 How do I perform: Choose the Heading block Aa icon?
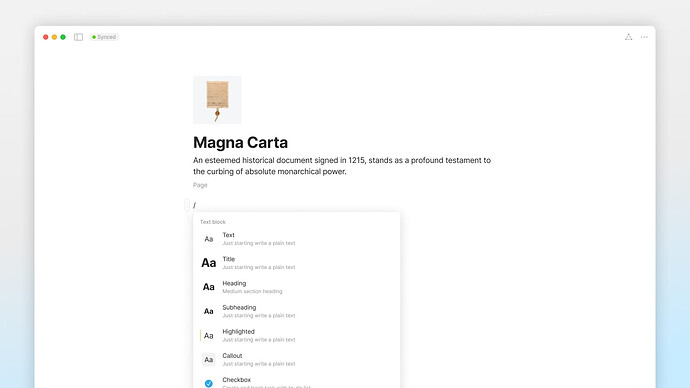click(209, 287)
